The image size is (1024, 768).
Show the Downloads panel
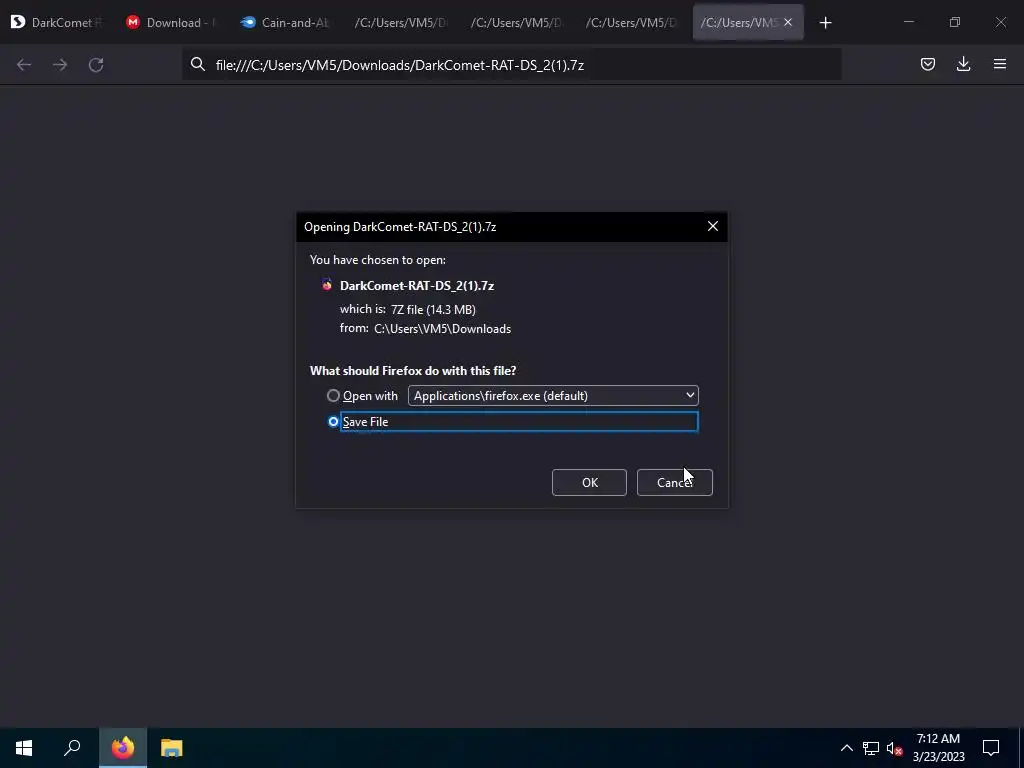[963, 64]
